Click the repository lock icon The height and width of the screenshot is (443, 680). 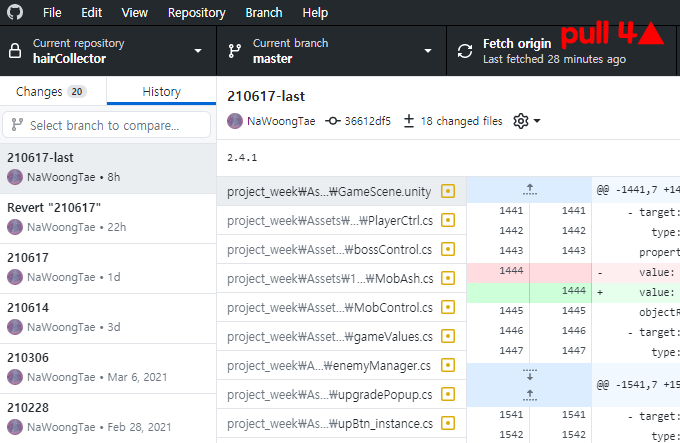point(15,51)
